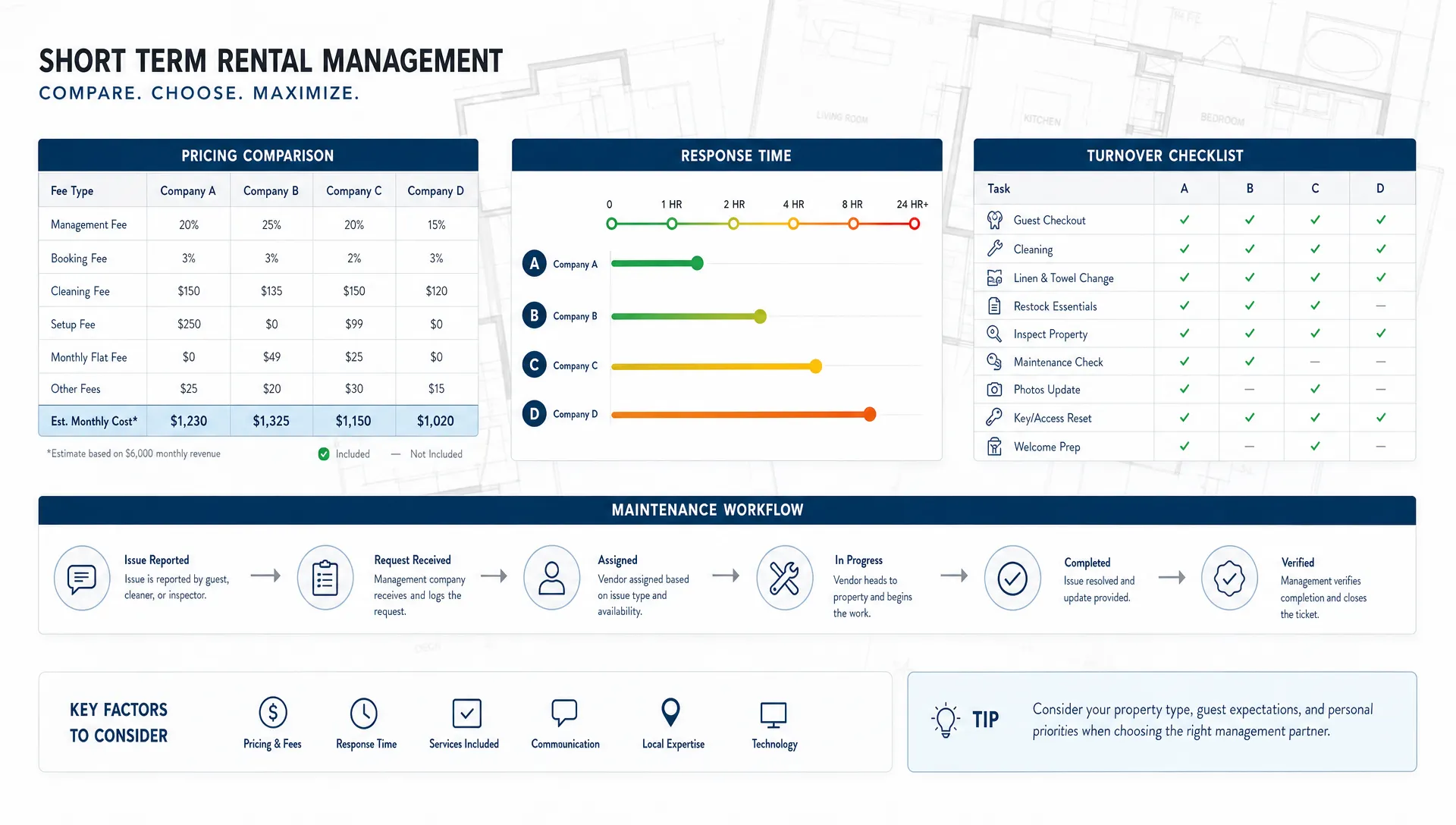The width and height of the screenshot is (1456, 825).
Task: Click the Technology monitor icon
Action: click(x=773, y=715)
